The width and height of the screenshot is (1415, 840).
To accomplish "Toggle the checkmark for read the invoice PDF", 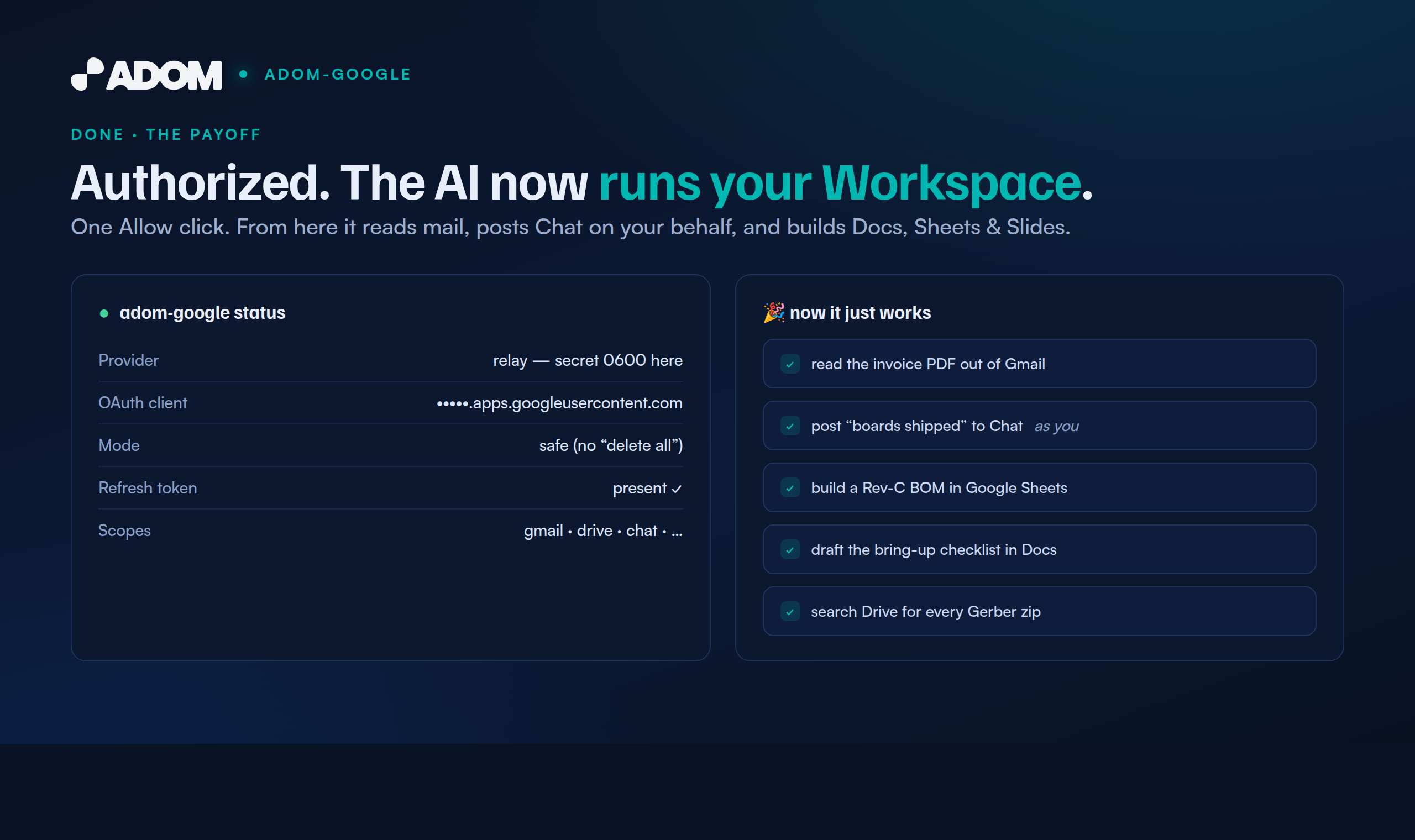I will 790,364.
